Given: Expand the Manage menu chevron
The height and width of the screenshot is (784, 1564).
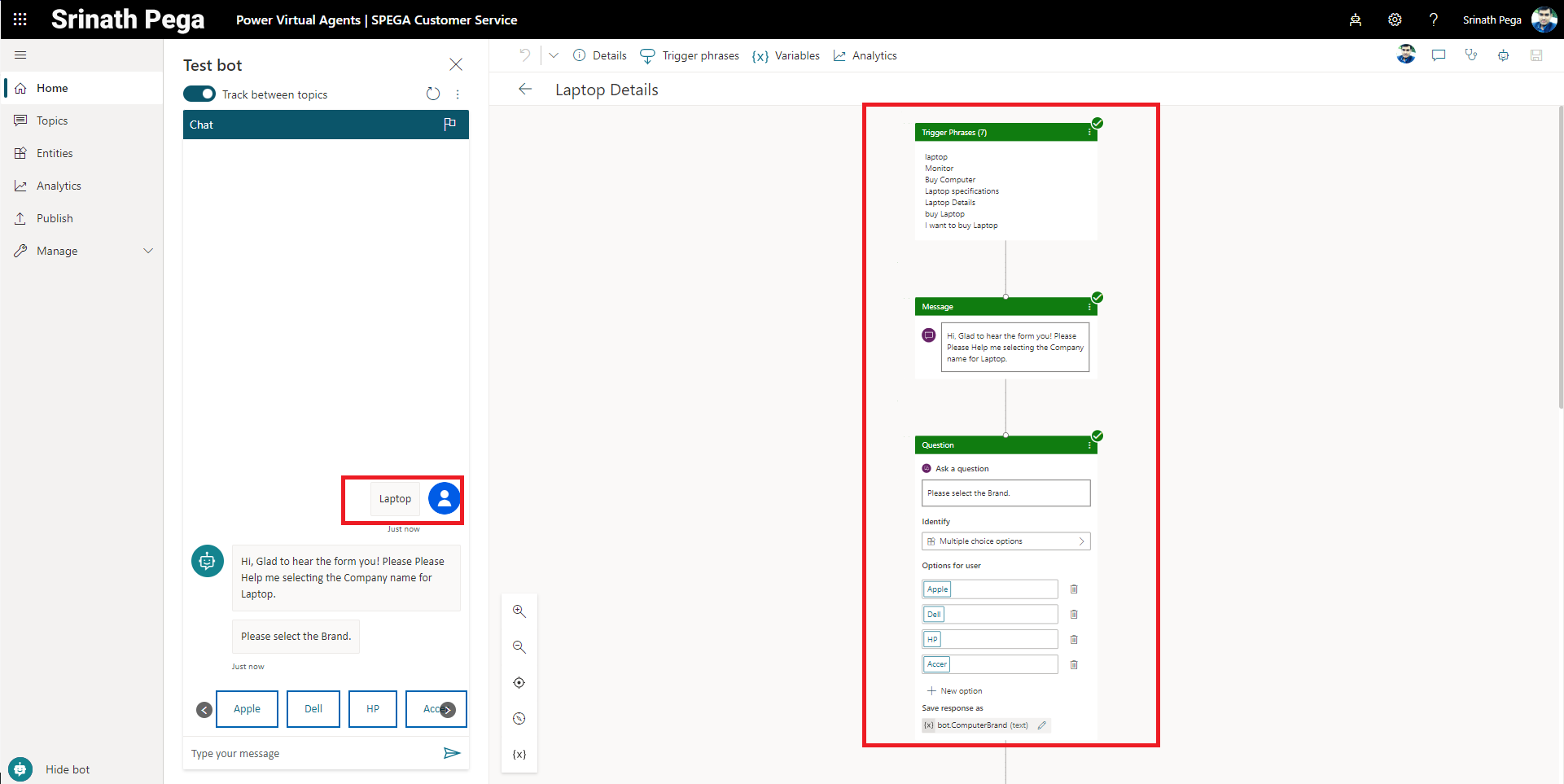Looking at the screenshot, I should [x=148, y=251].
